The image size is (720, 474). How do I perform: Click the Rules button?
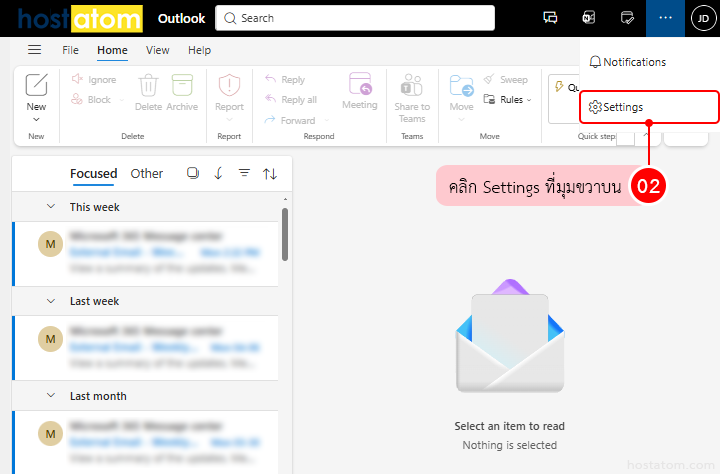coord(503,99)
